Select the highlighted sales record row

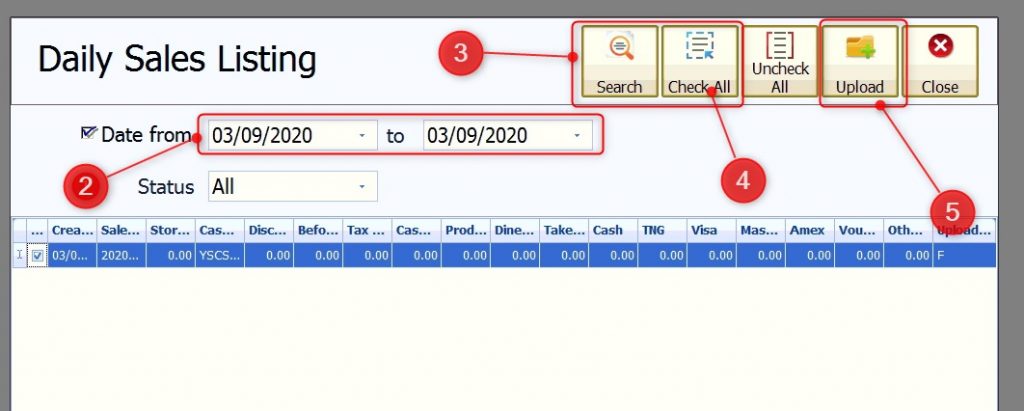[500, 256]
